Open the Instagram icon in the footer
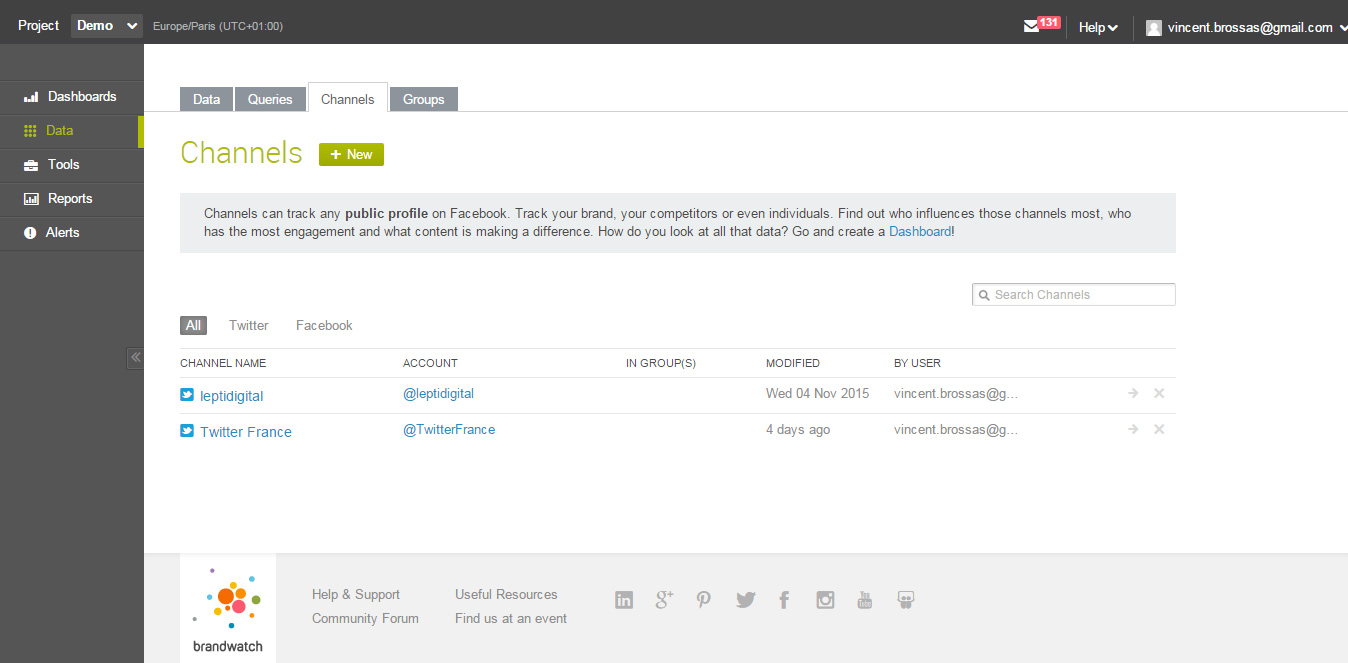Image resolution: width=1348 pixels, height=663 pixels. pos(825,600)
